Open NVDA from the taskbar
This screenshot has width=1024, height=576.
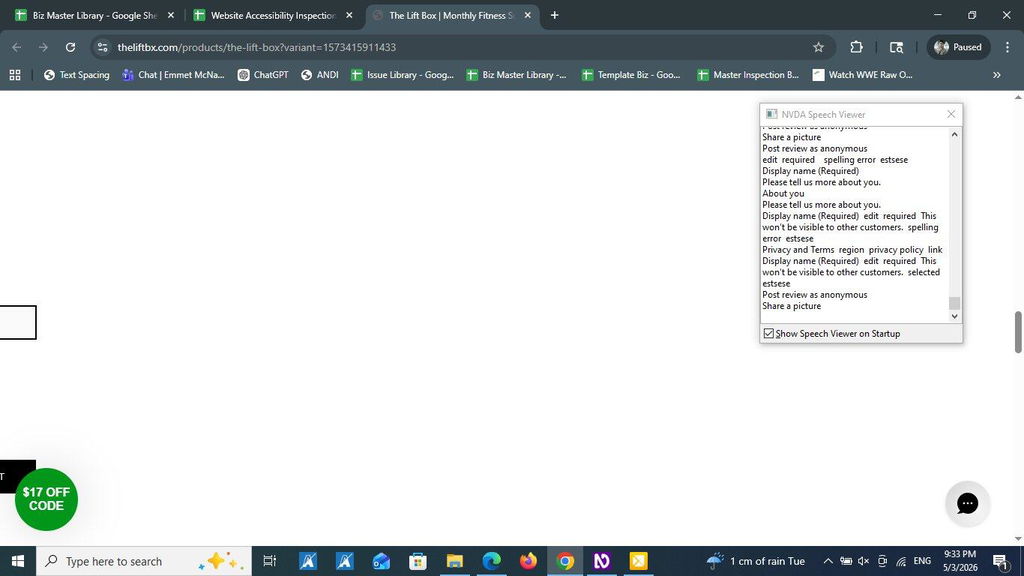pyautogui.click(x=601, y=561)
